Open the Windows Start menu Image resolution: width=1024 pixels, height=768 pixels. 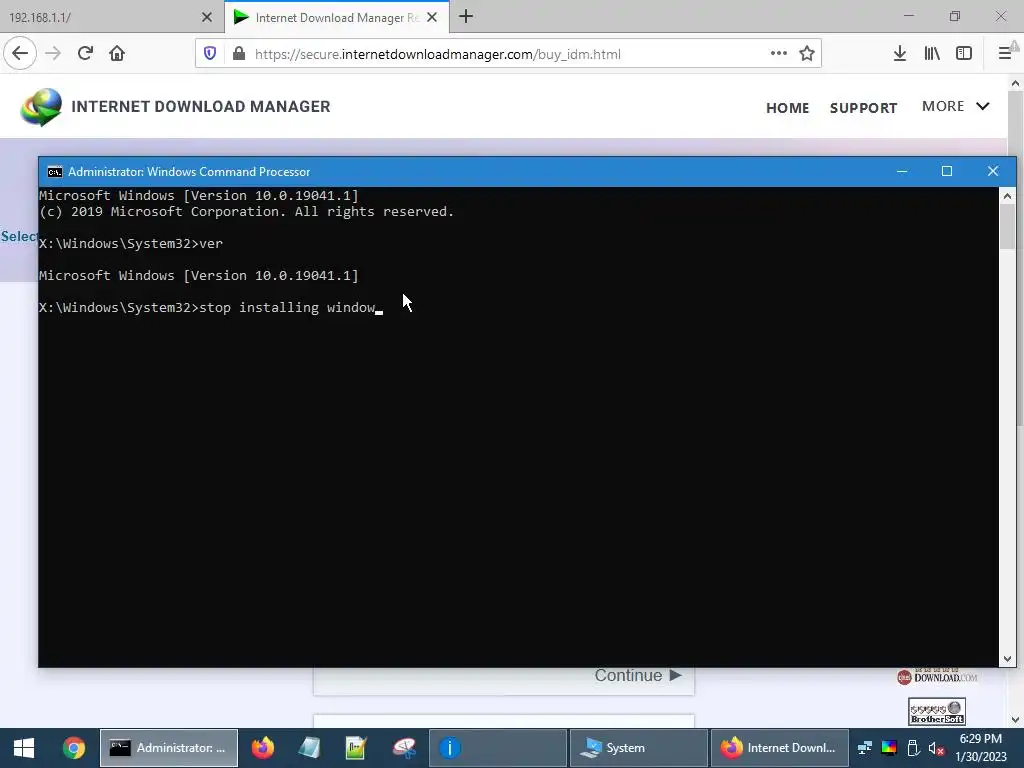24,748
